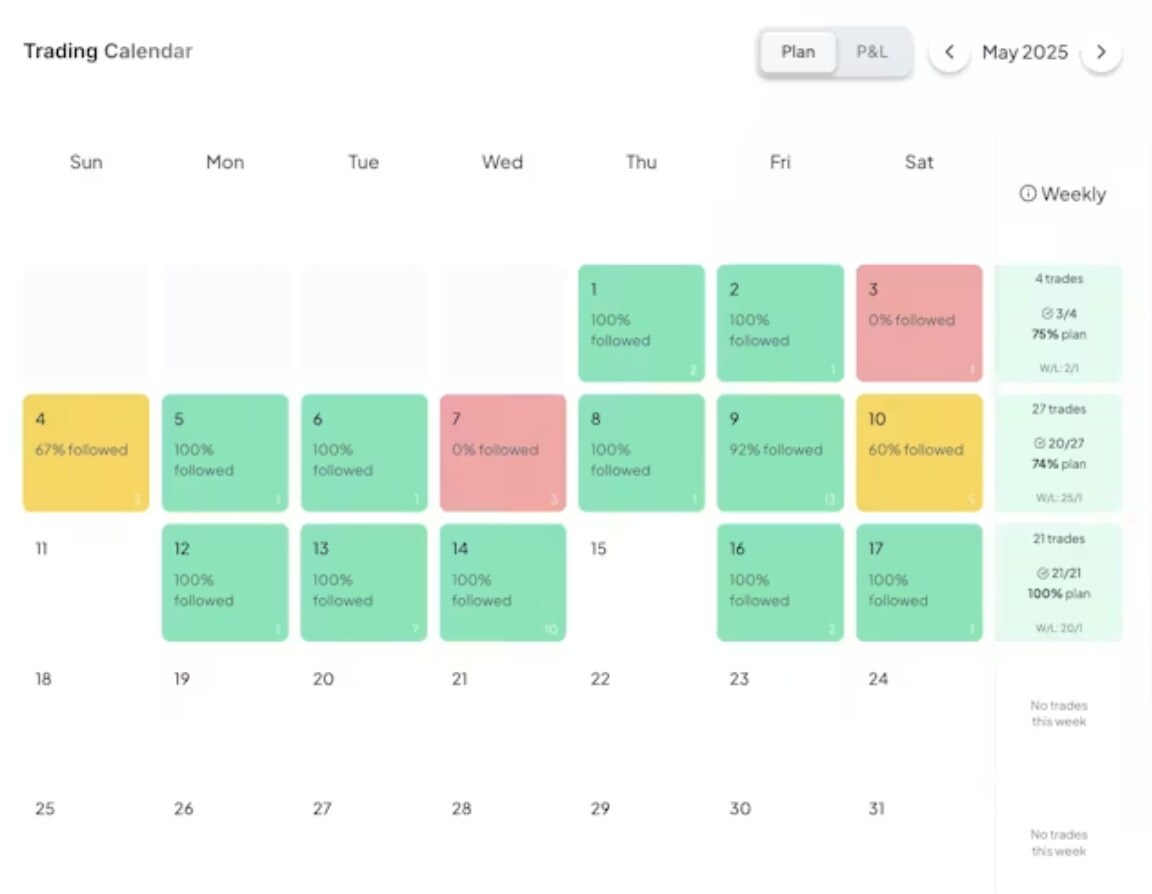View weekly summary with 21 trades

click(1059, 583)
